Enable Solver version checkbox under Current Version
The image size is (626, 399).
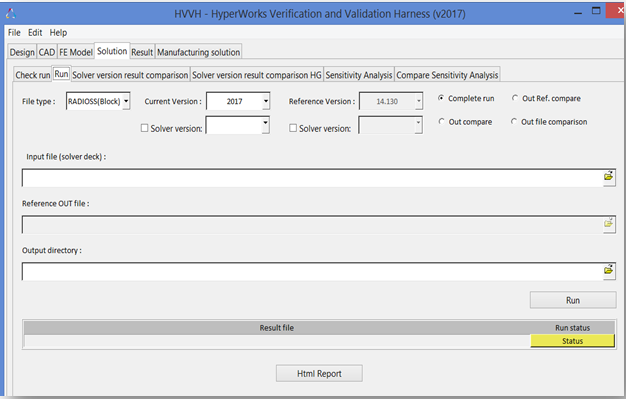(145, 128)
